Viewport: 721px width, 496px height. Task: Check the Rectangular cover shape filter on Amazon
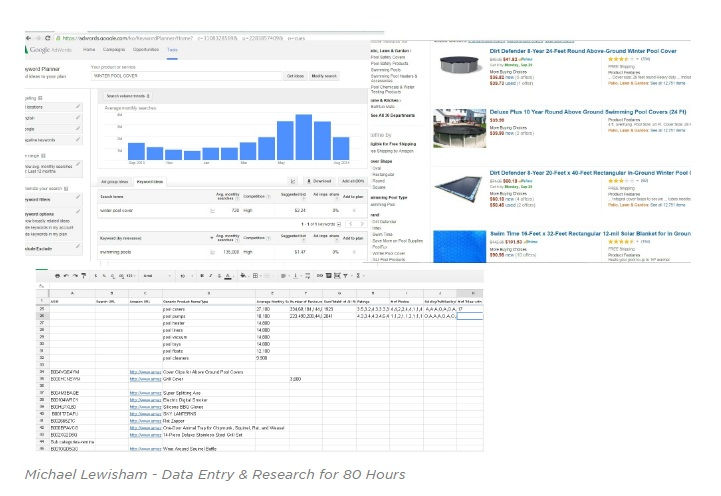[383, 175]
